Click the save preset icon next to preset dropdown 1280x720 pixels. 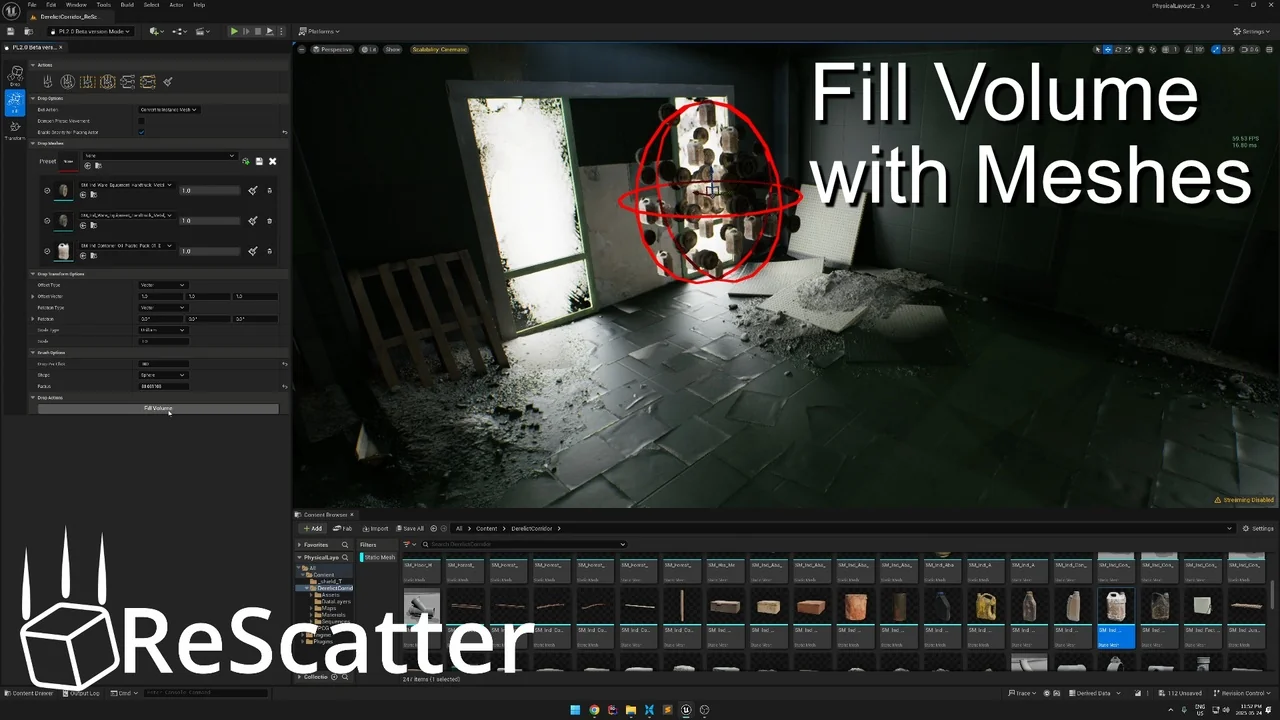tap(259, 161)
